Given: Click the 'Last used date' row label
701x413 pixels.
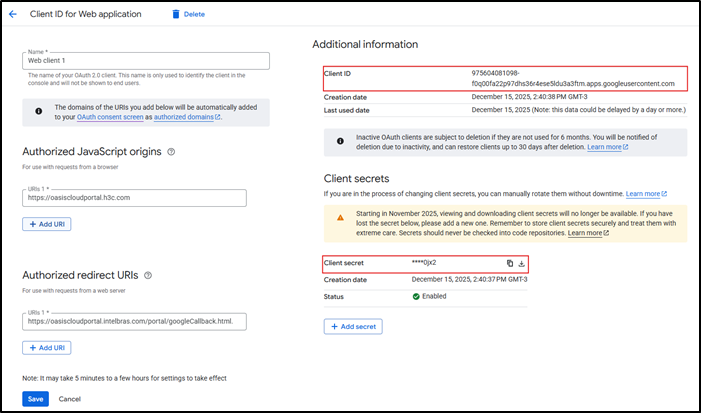Looking at the screenshot, I should click(x=346, y=110).
